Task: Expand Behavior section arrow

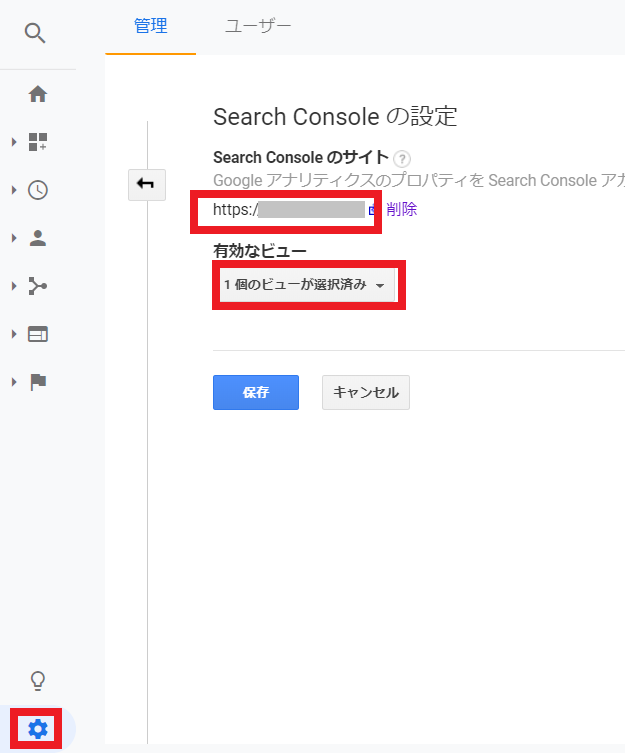Action: pyautogui.click(x=14, y=334)
